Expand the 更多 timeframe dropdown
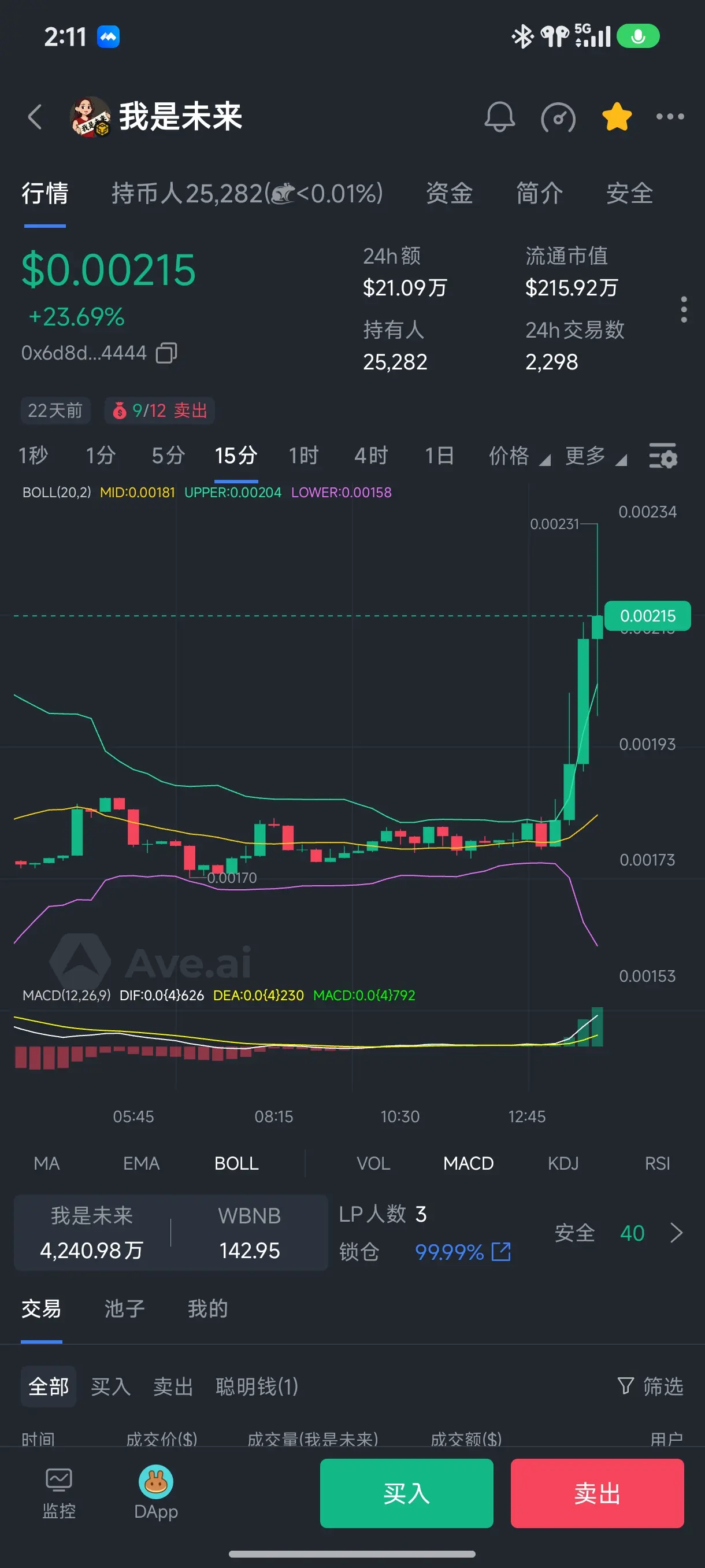 596,455
